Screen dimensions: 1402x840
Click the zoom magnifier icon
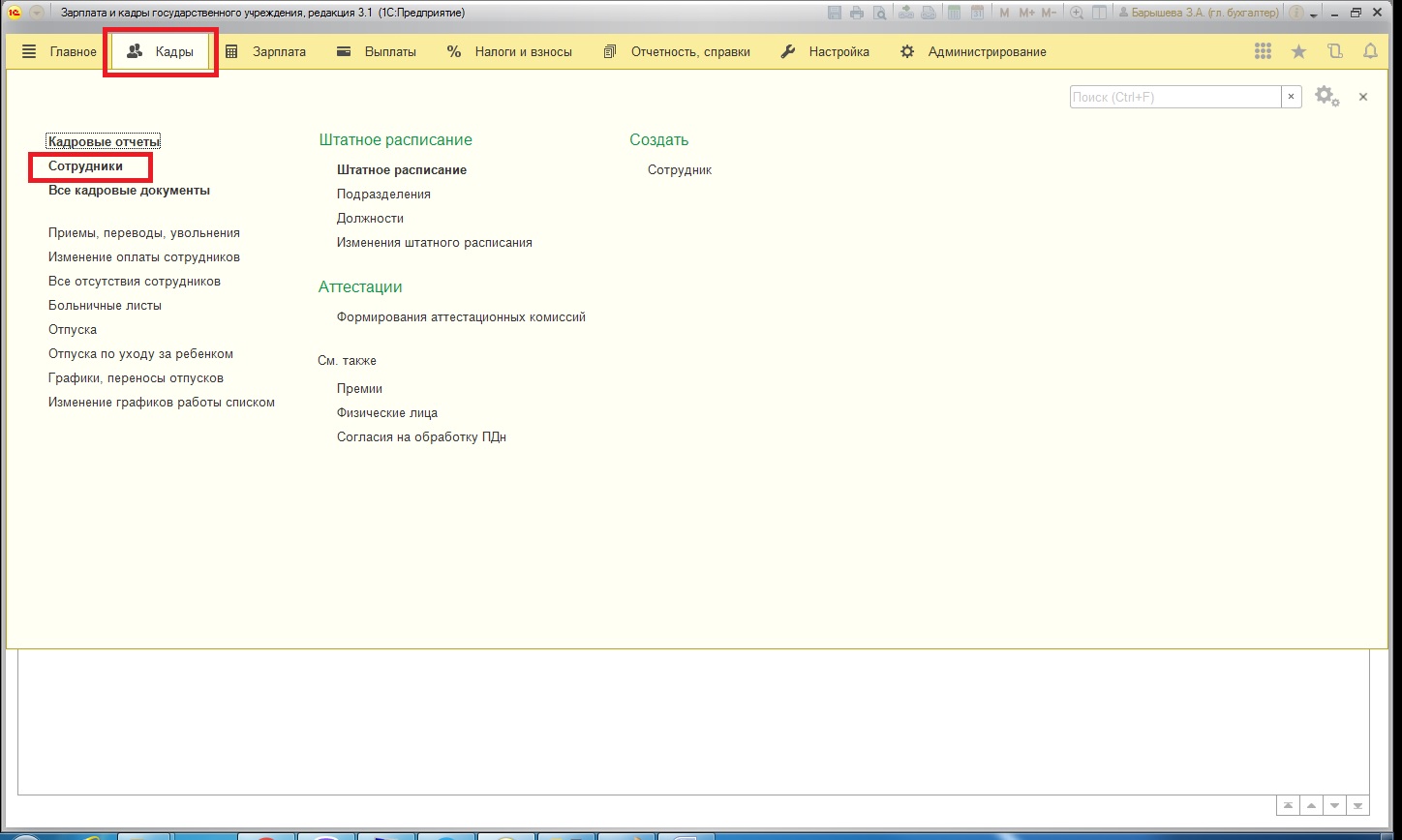[1076, 13]
